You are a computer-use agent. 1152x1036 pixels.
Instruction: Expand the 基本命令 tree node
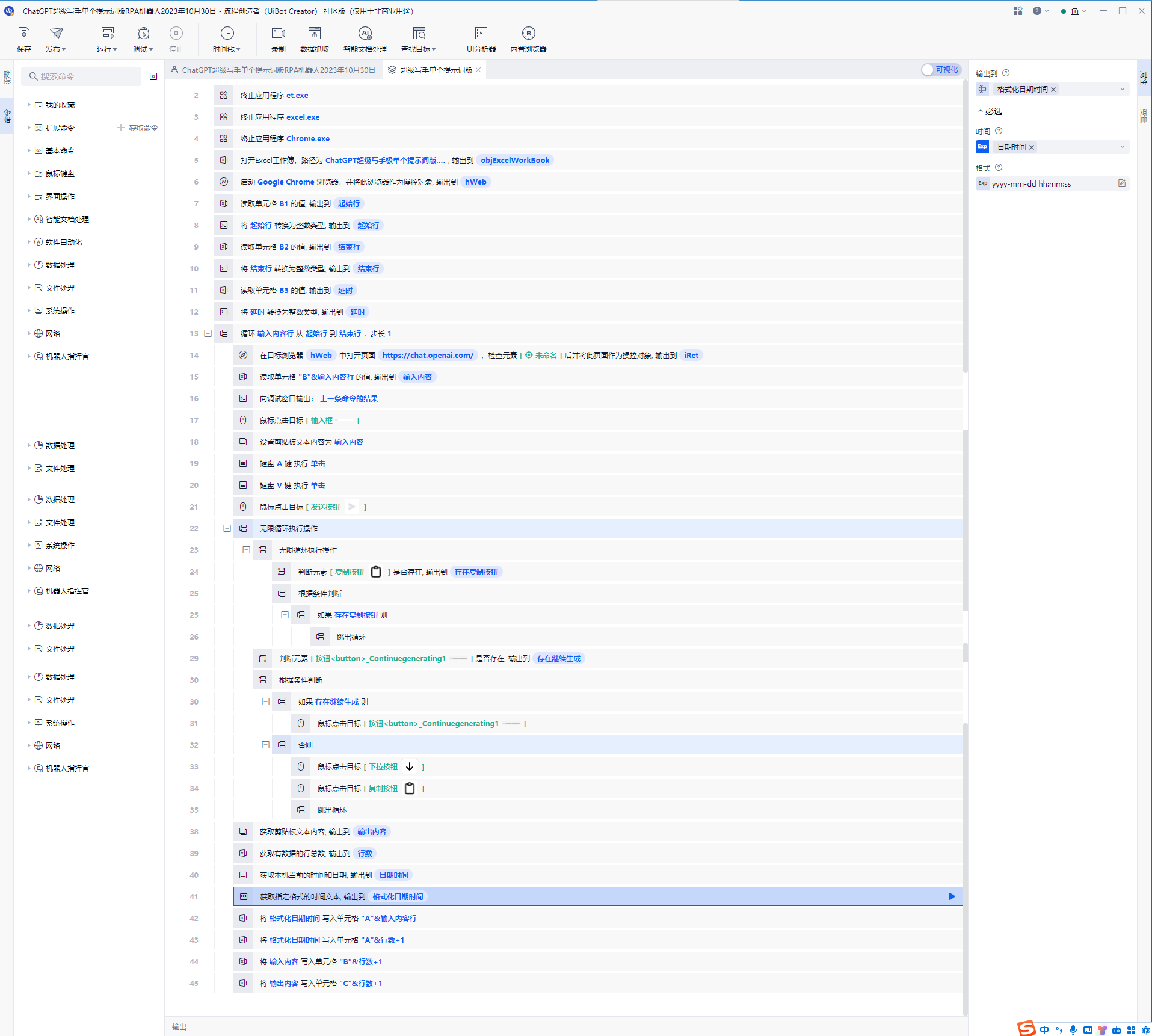click(29, 150)
